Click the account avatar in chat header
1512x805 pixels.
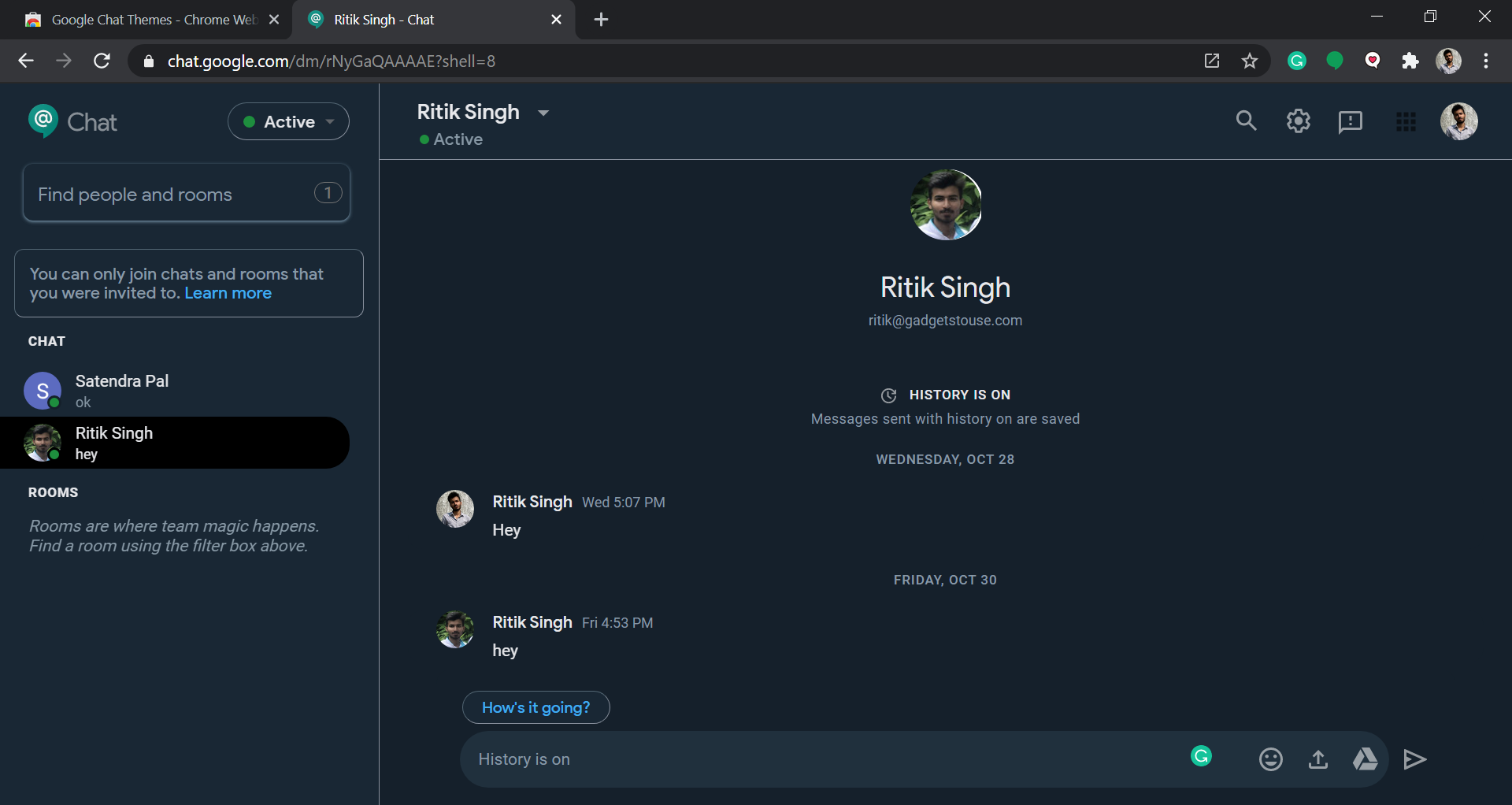(1459, 121)
